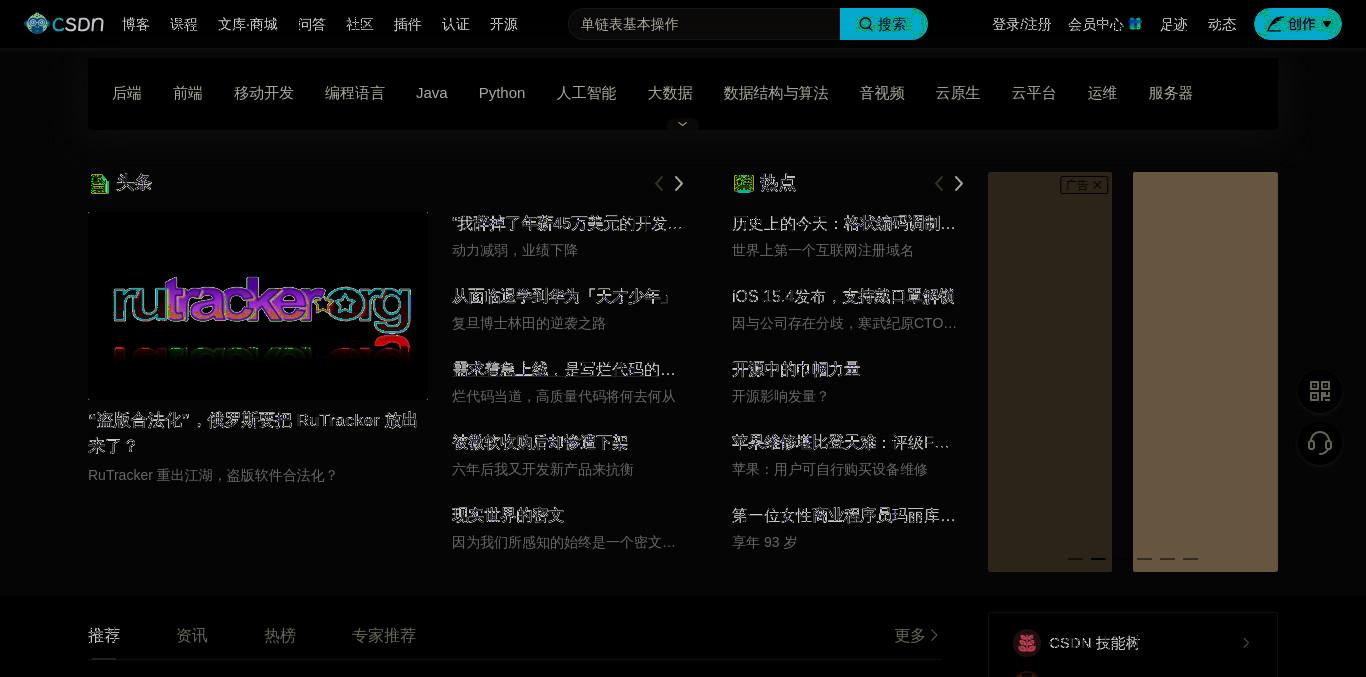Select the 运维 category
This screenshot has height=677, width=1366.
1102,93
